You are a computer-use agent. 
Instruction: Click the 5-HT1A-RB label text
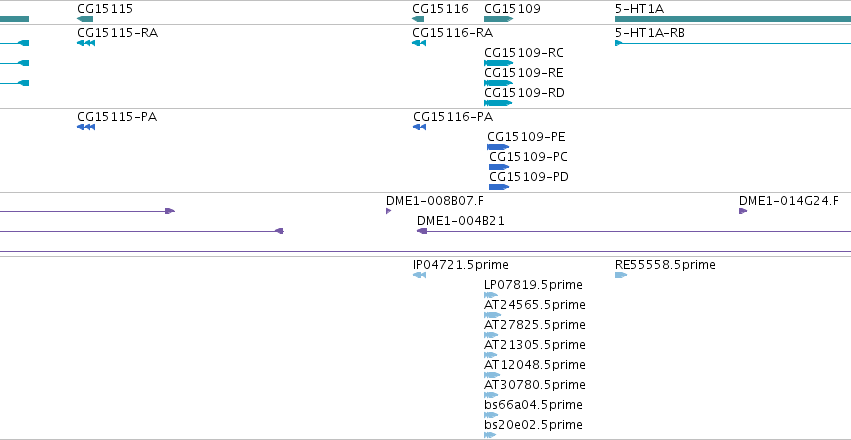point(650,33)
